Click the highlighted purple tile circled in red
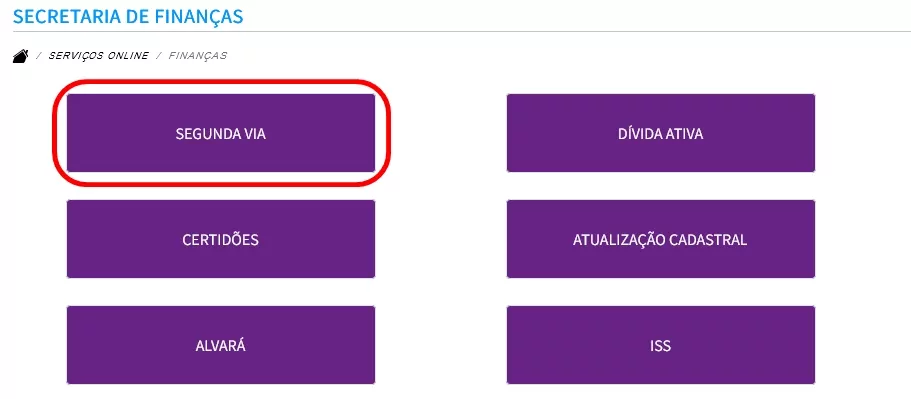Screen dimensions: 911x399 (221, 133)
